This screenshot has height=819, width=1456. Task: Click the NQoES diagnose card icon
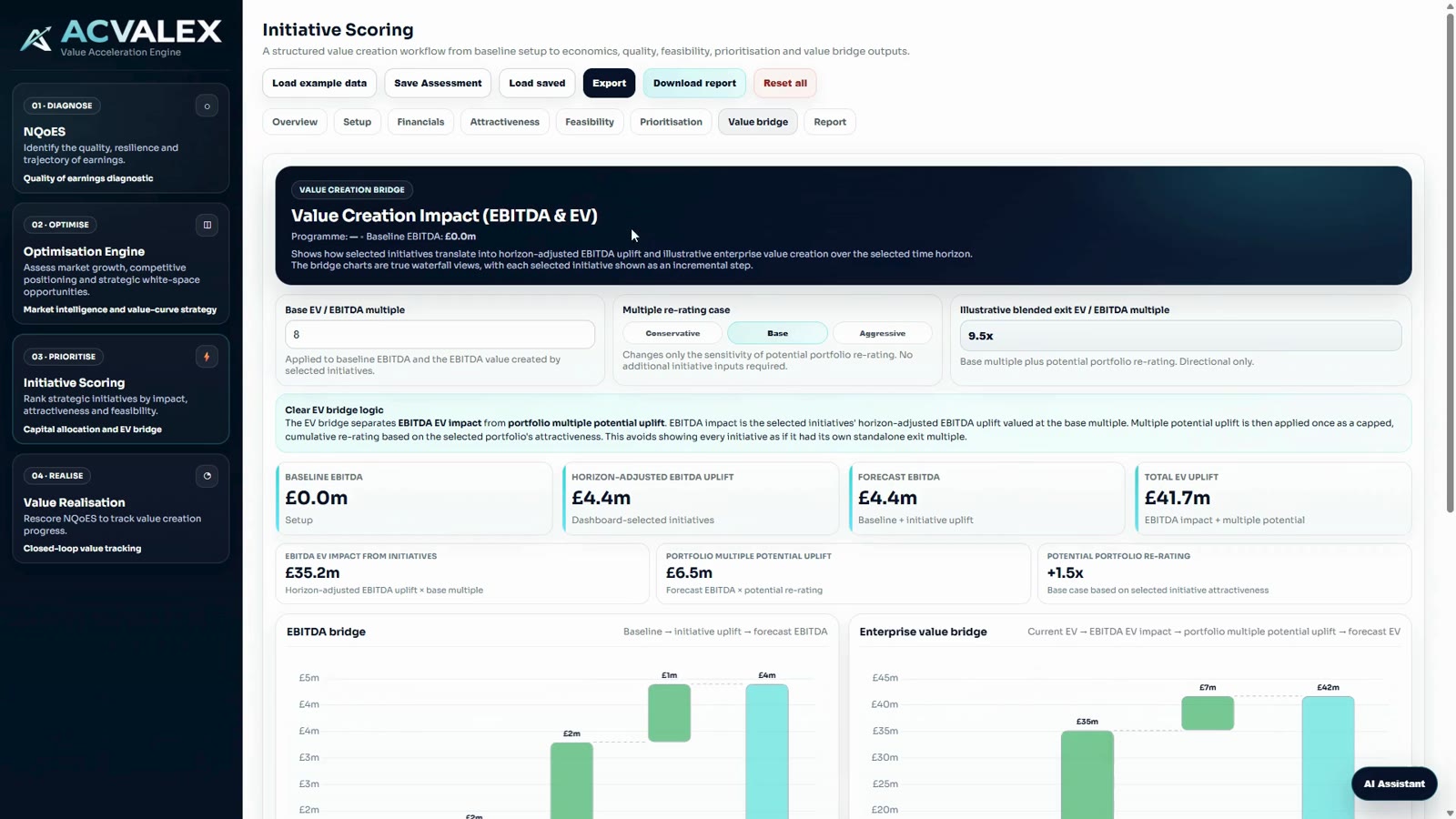pyautogui.click(x=207, y=106)
